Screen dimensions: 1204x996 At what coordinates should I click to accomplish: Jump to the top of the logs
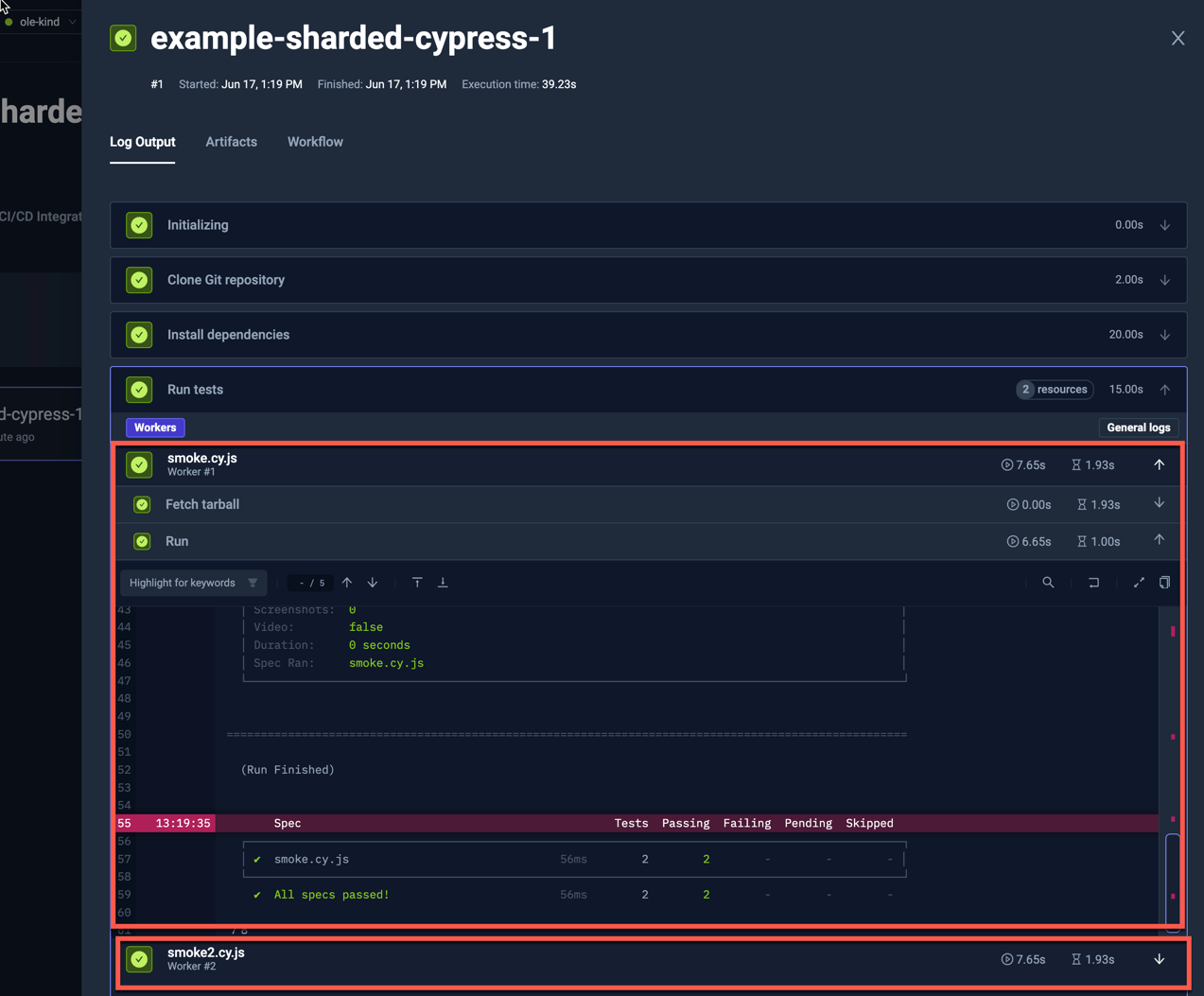click(x=417, y=582)
